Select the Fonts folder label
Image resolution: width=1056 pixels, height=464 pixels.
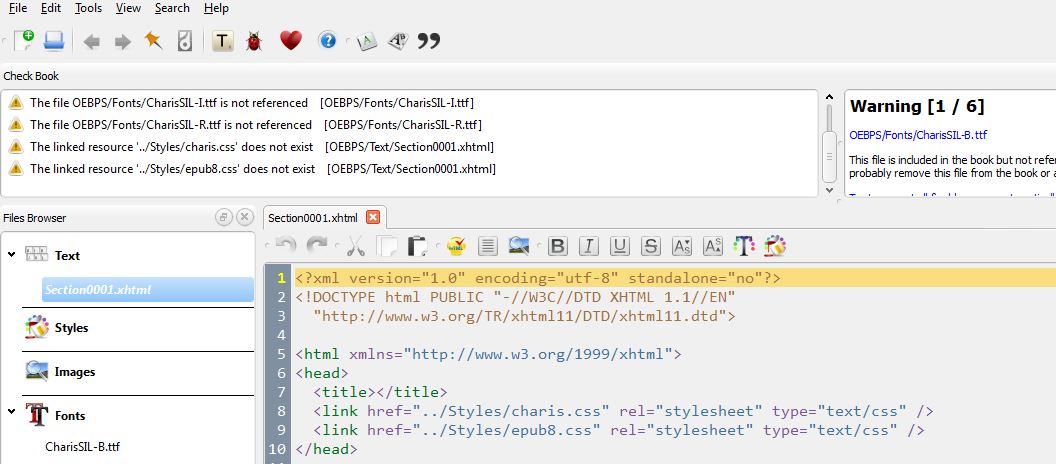point(70,416)
